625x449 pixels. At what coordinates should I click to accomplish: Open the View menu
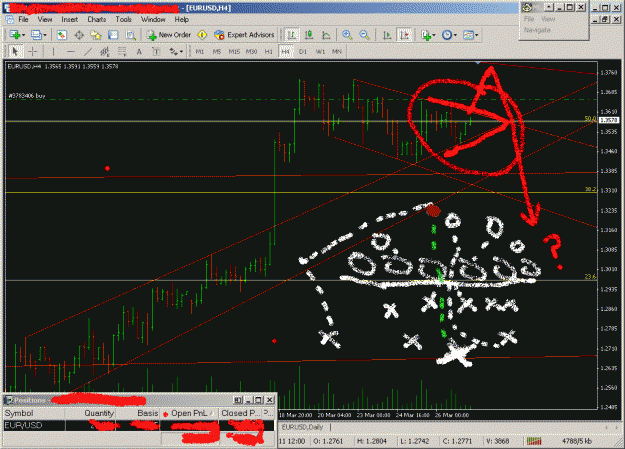coord(45,19)
